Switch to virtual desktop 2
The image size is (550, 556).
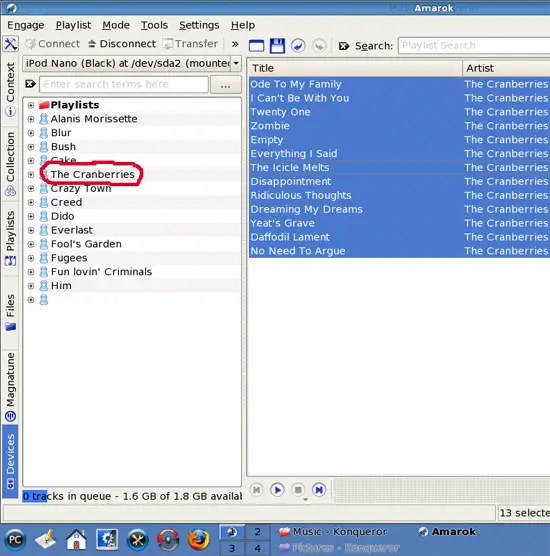(257, 532)
